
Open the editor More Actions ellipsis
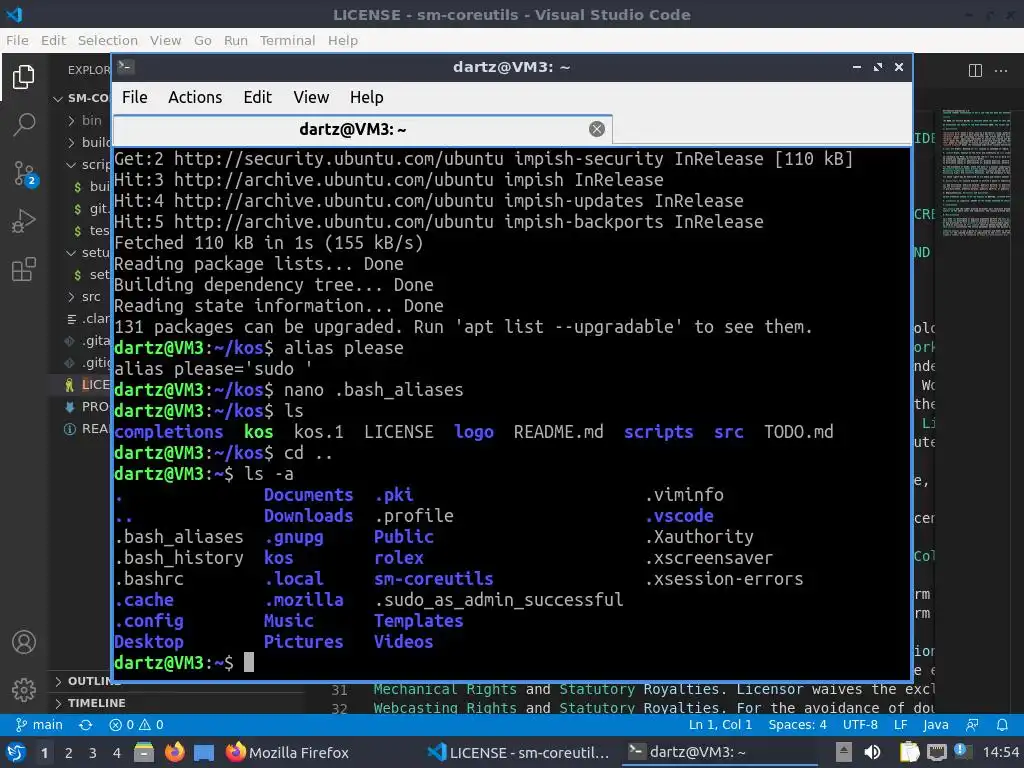point(1000,71)
